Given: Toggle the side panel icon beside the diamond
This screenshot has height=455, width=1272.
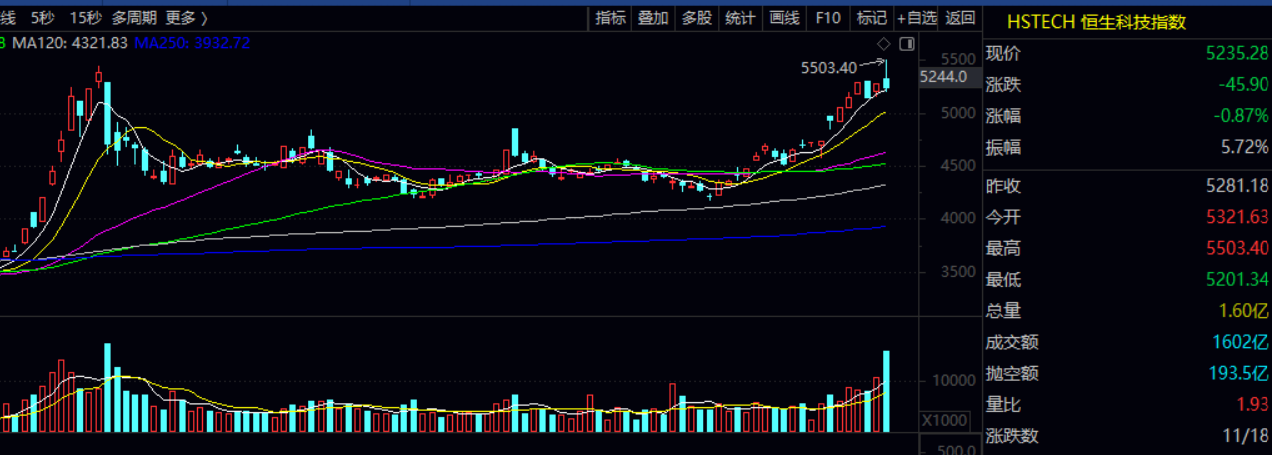Looking at the screenshot, I should (906, 44).
